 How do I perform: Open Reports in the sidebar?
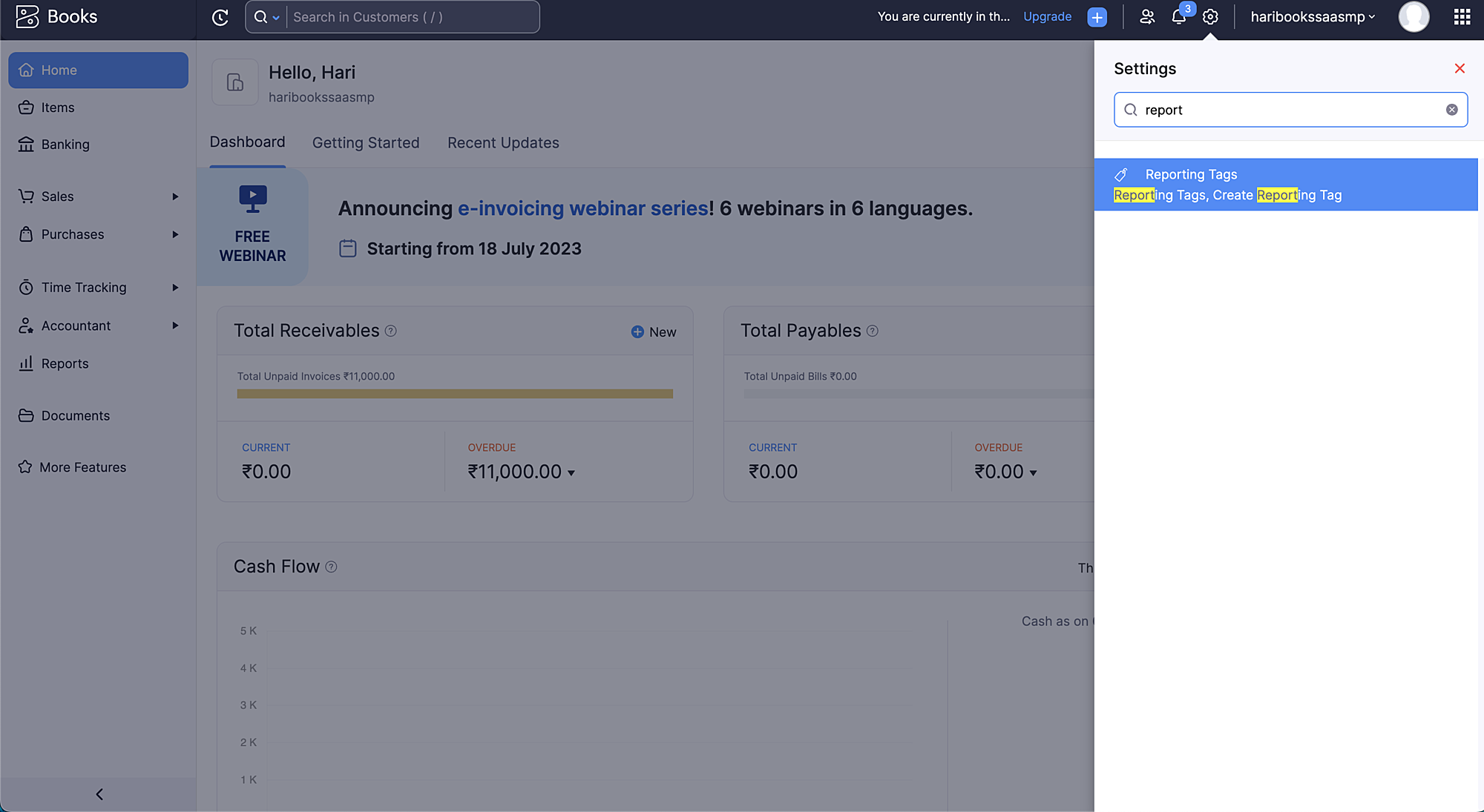coord(65,363)
